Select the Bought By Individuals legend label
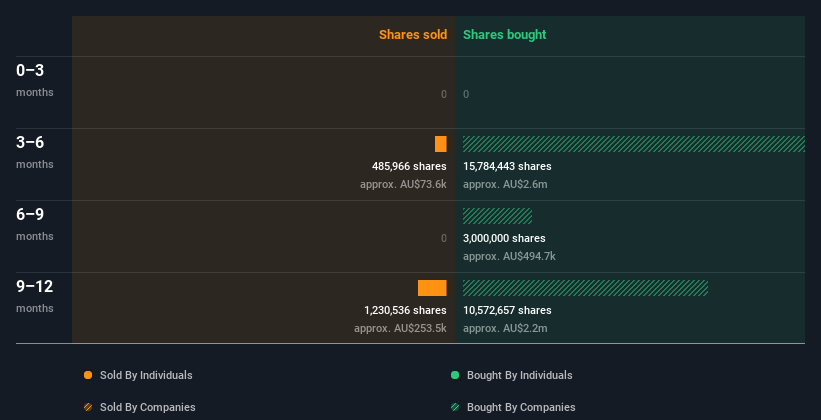Image resolution: width=821 pixels, height=420 pixels. 519,375
